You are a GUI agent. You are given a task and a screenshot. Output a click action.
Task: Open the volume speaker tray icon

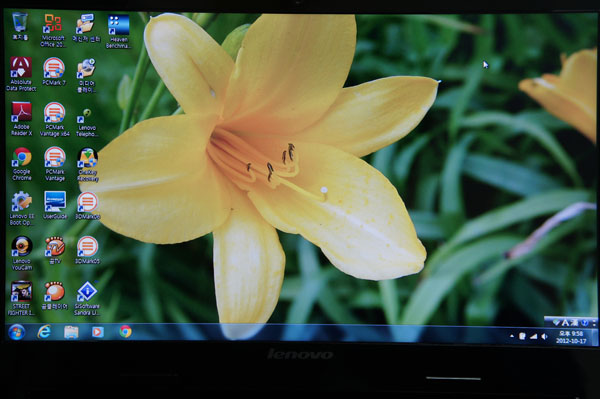point(545,337)
